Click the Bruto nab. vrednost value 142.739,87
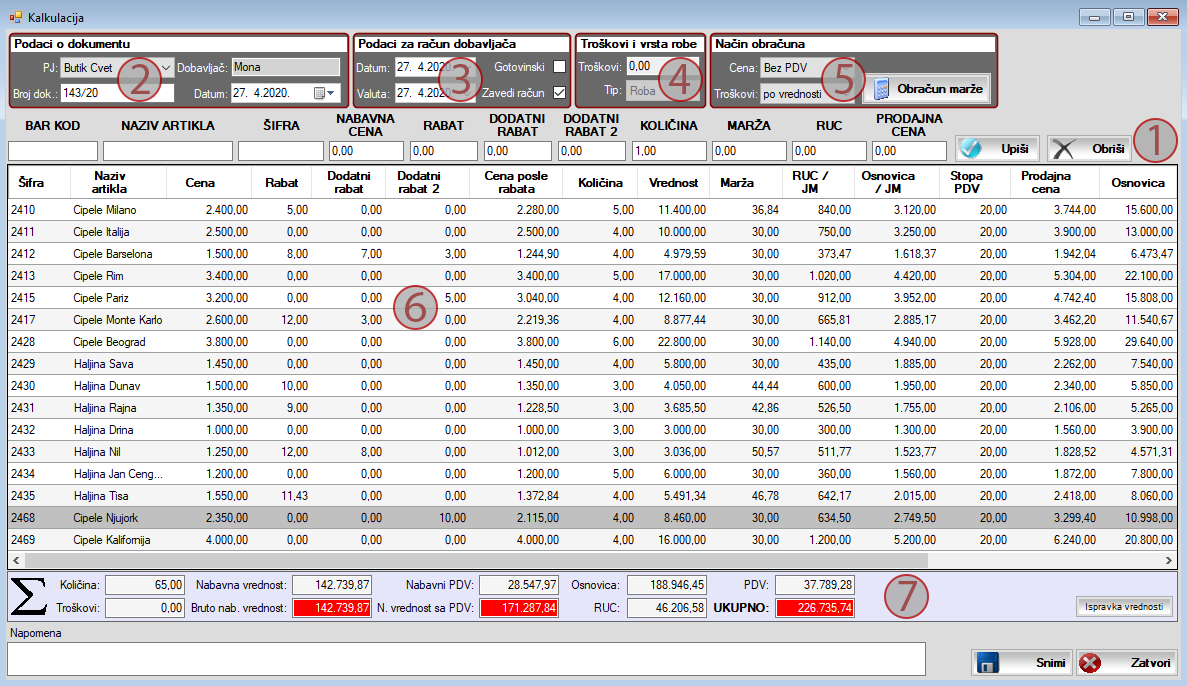The height and width of the screenshot is (686, 1187). pyautogui.click(x=332, y=608)
